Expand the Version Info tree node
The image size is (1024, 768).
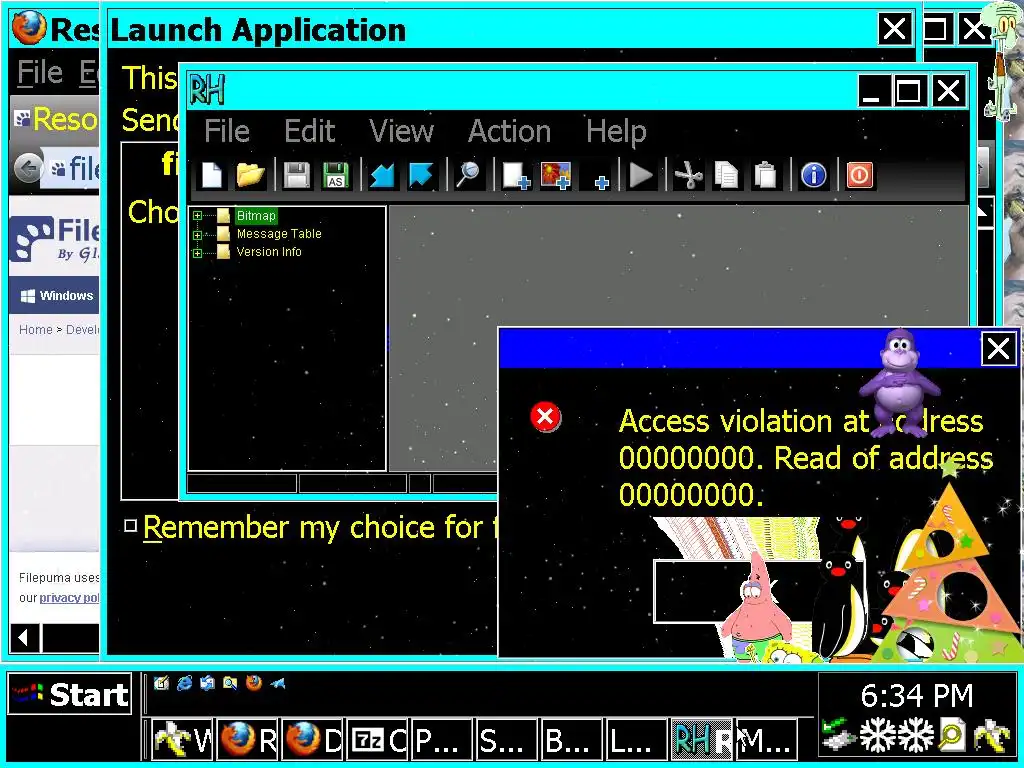(197, 252)
